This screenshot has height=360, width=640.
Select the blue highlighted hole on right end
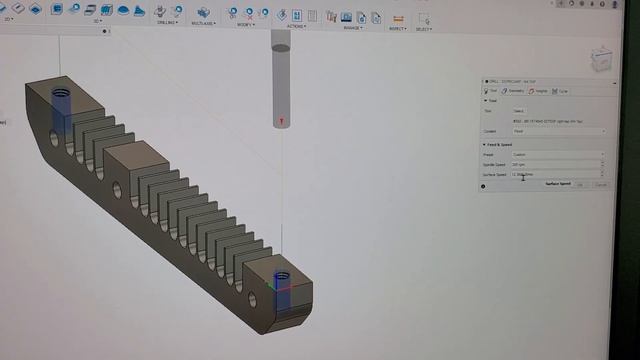click(x=282, y=292)
